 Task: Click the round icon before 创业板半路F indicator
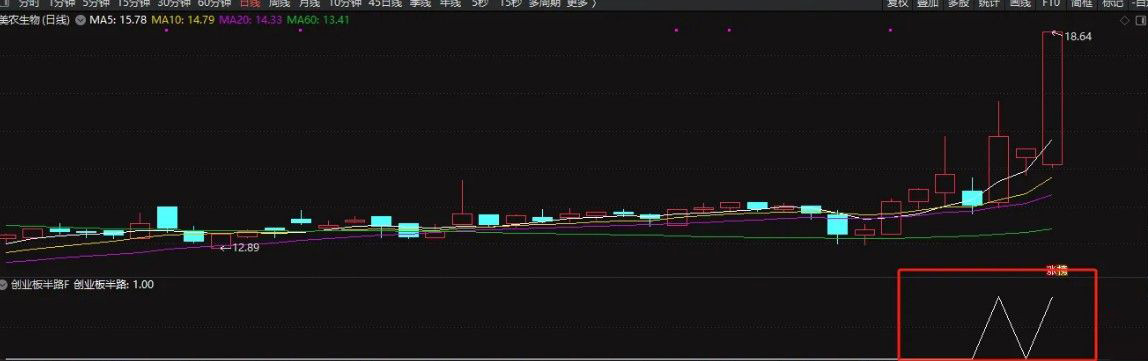3,284
